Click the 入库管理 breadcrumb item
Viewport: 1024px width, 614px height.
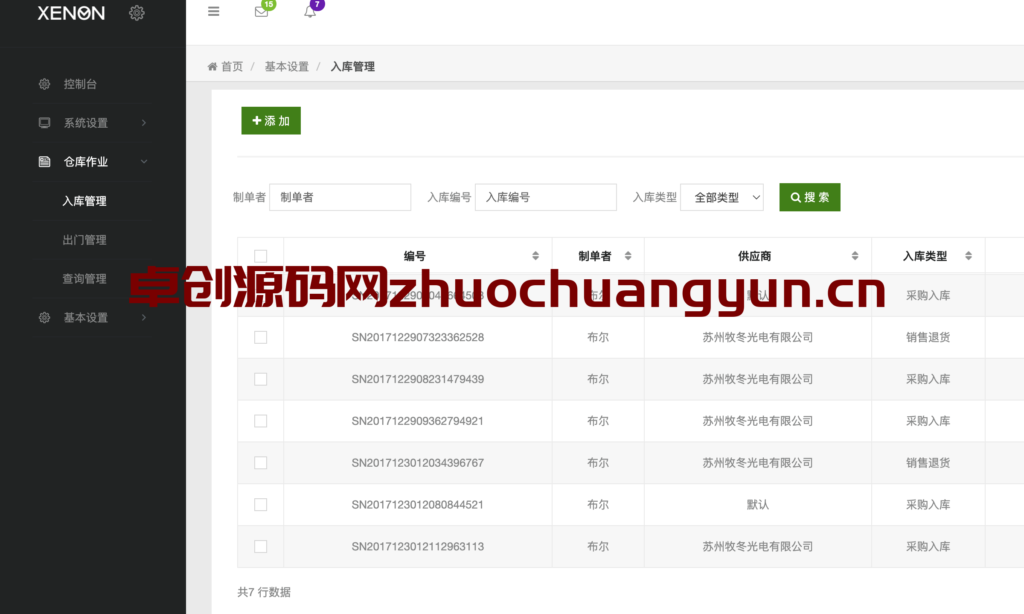[353, 67]
